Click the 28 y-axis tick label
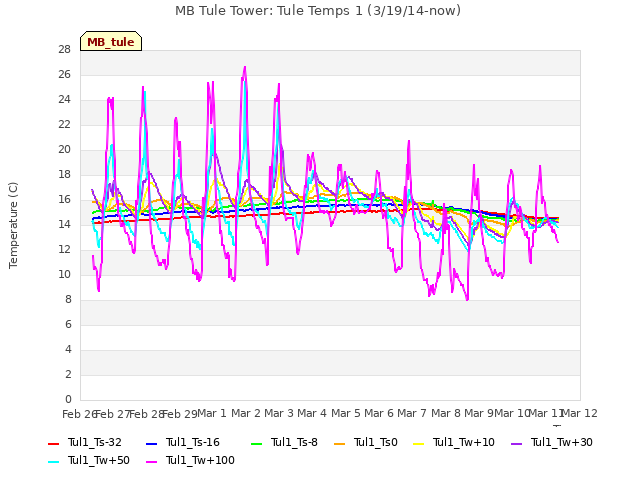 (64, 49)
